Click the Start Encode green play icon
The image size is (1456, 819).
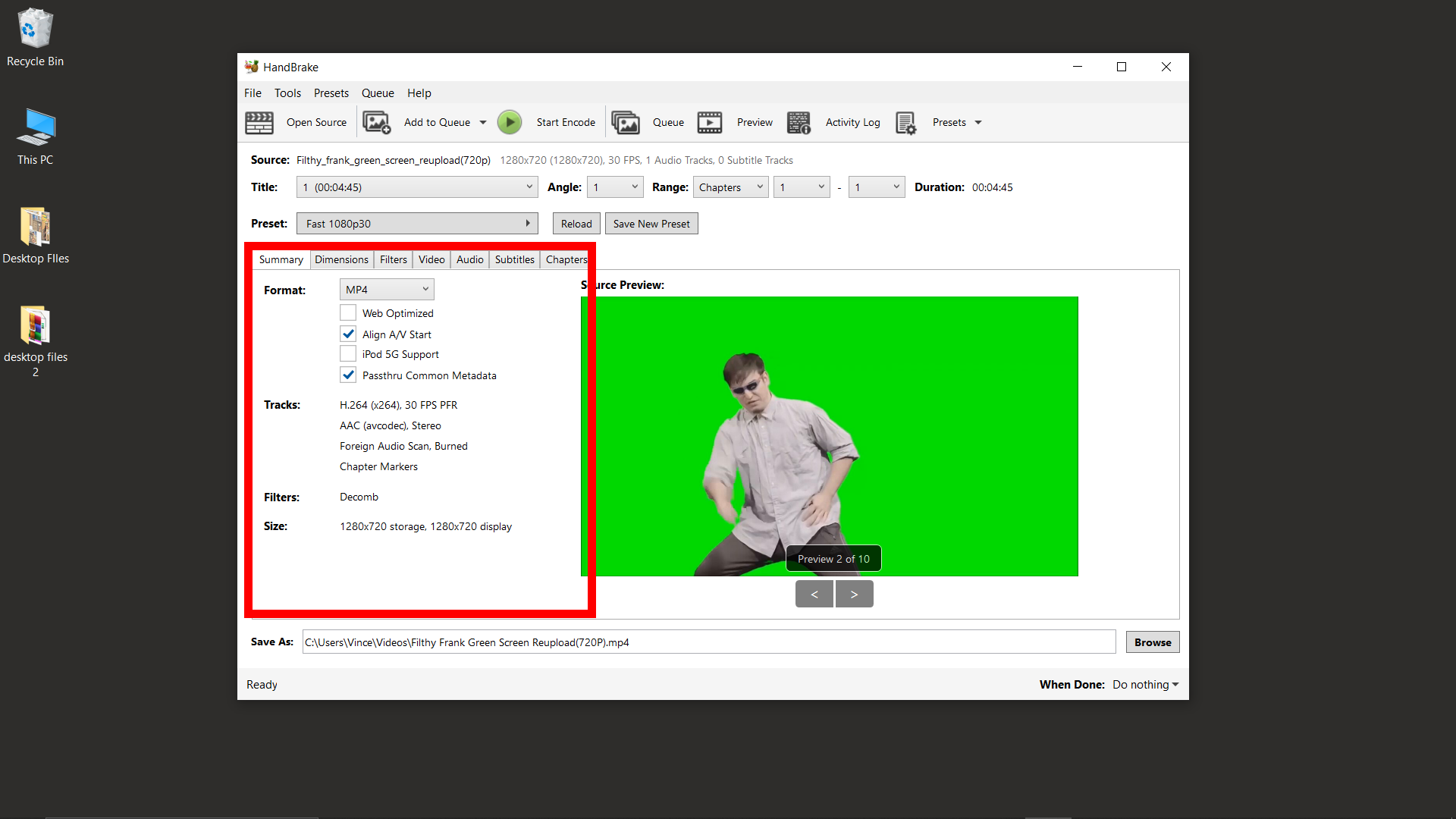[509, 122]
